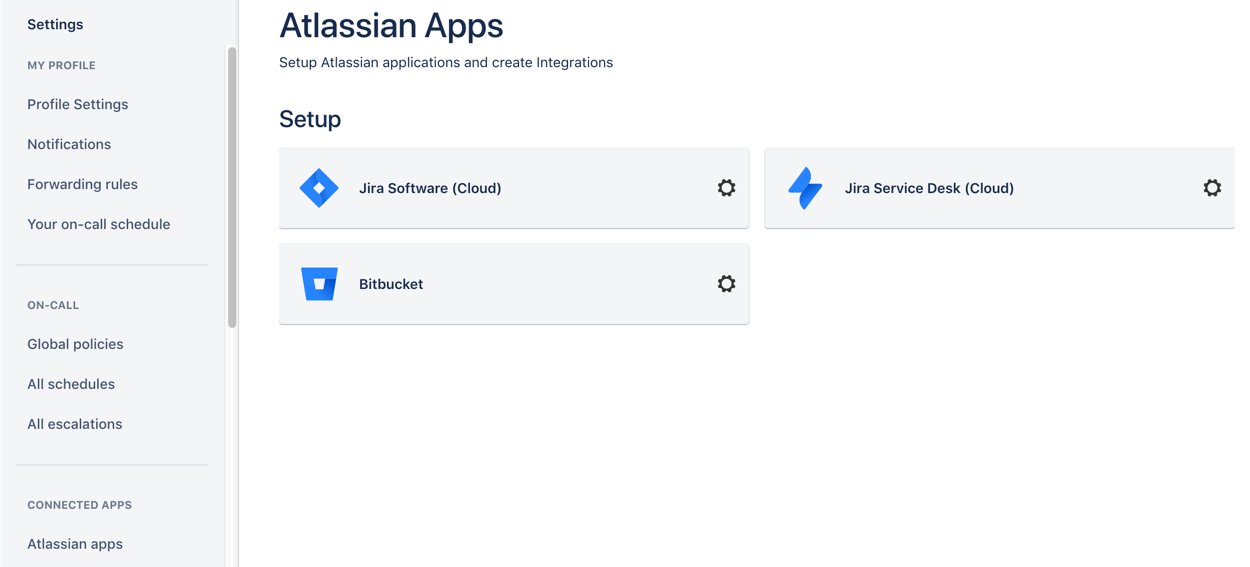
Task: Open All escalations
Action: 75,424
